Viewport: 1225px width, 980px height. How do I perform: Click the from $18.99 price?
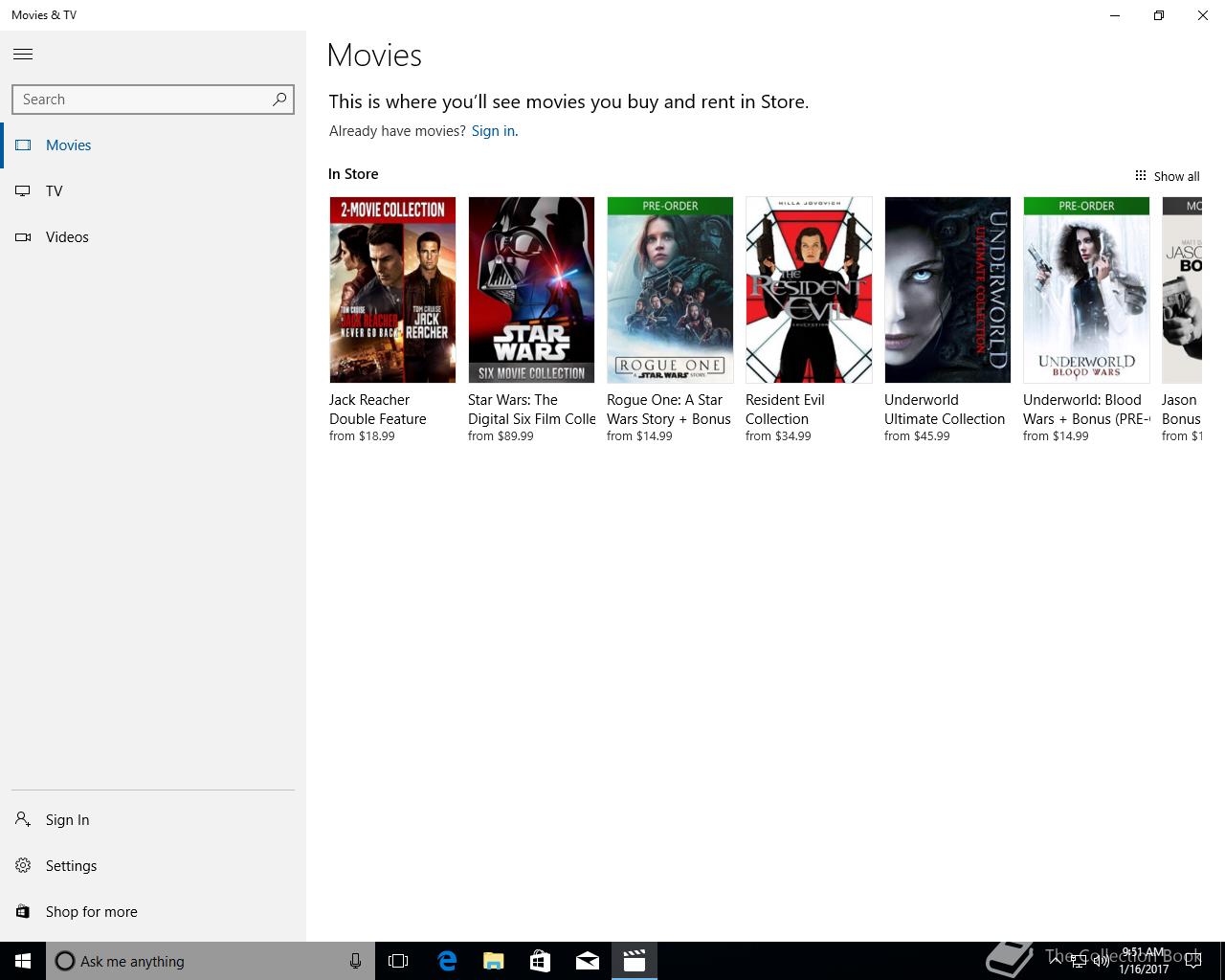[x=362, y=436]
